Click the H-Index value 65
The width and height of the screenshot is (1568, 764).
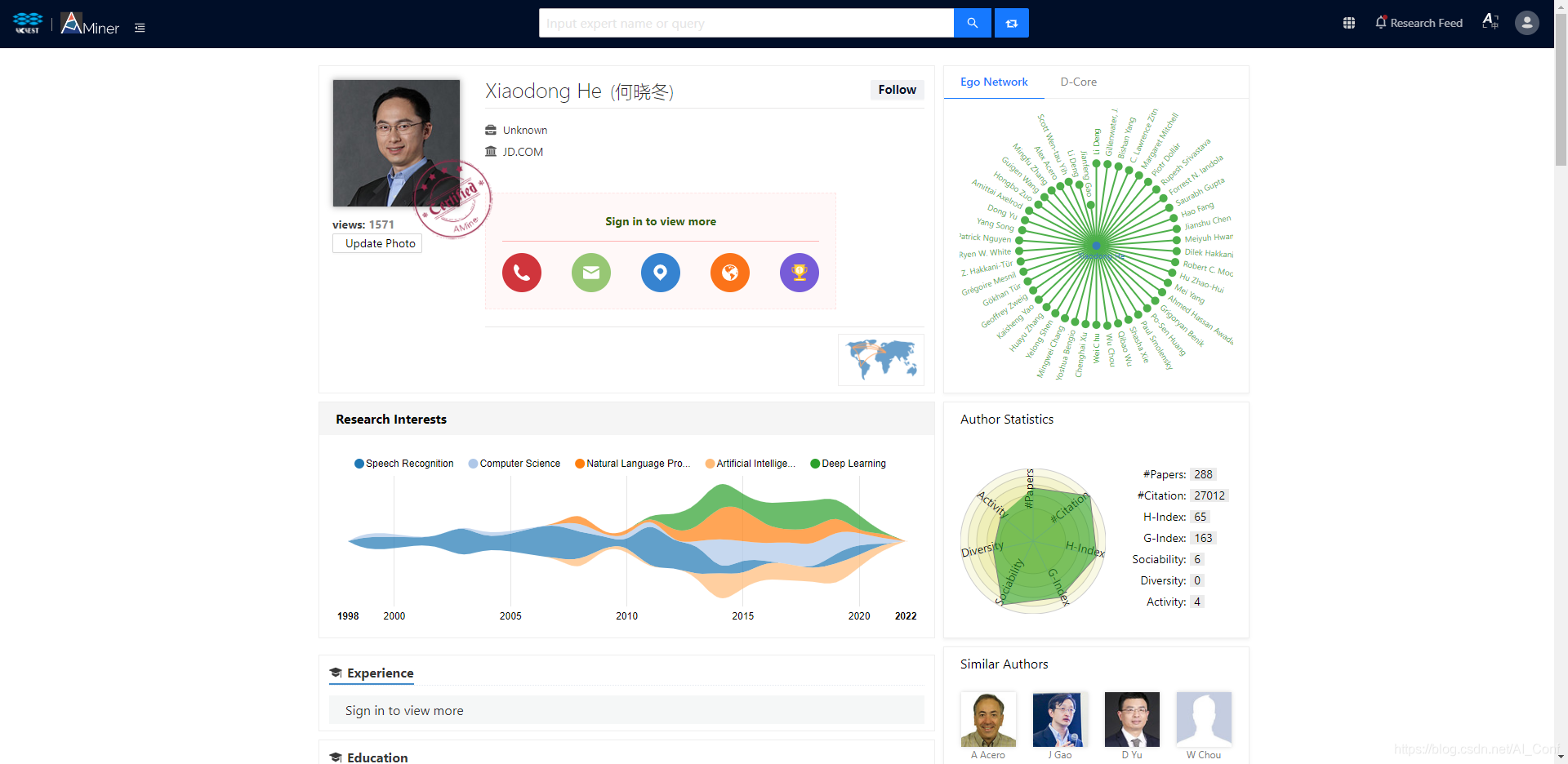click(1200, 517)
